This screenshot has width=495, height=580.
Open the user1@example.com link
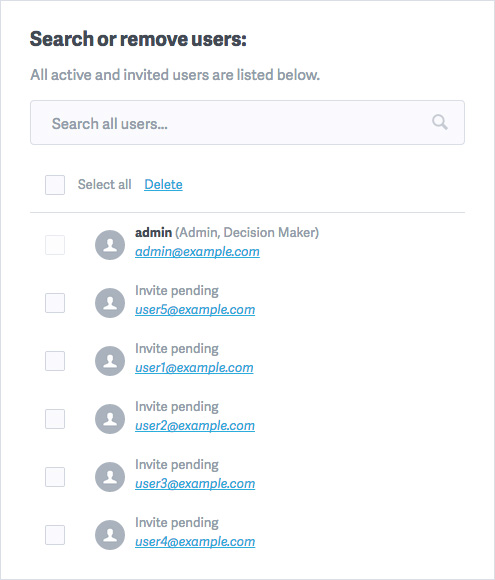(x=194, y=368)
